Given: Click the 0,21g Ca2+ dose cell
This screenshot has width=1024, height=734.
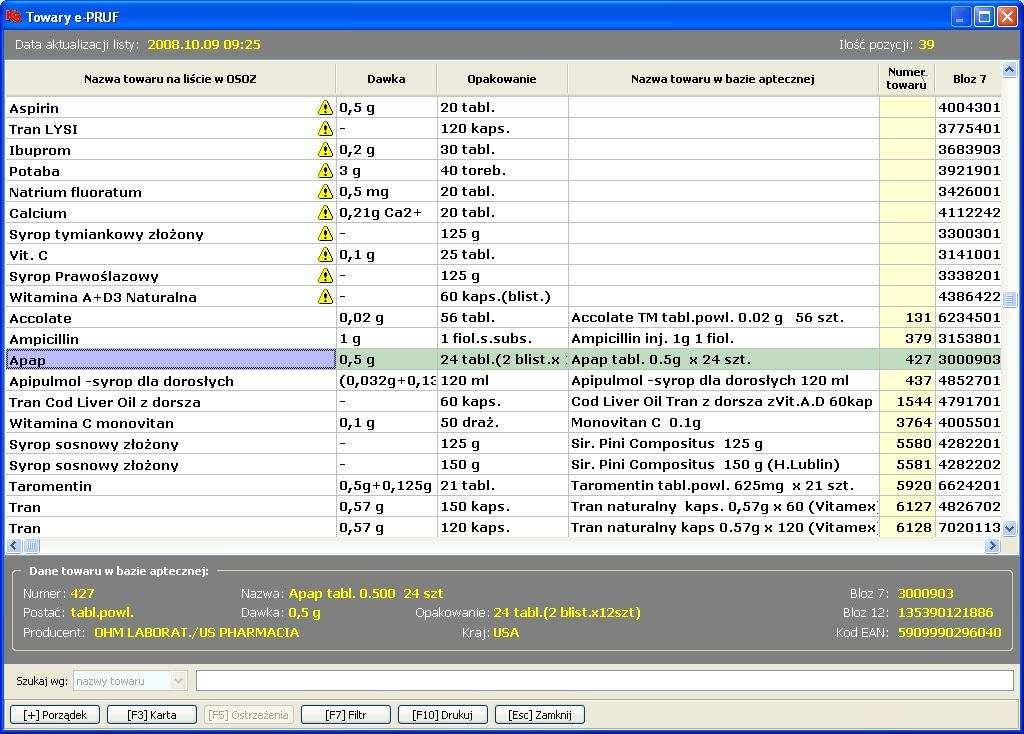Looking at the screenshot, I should pos(387,212).
